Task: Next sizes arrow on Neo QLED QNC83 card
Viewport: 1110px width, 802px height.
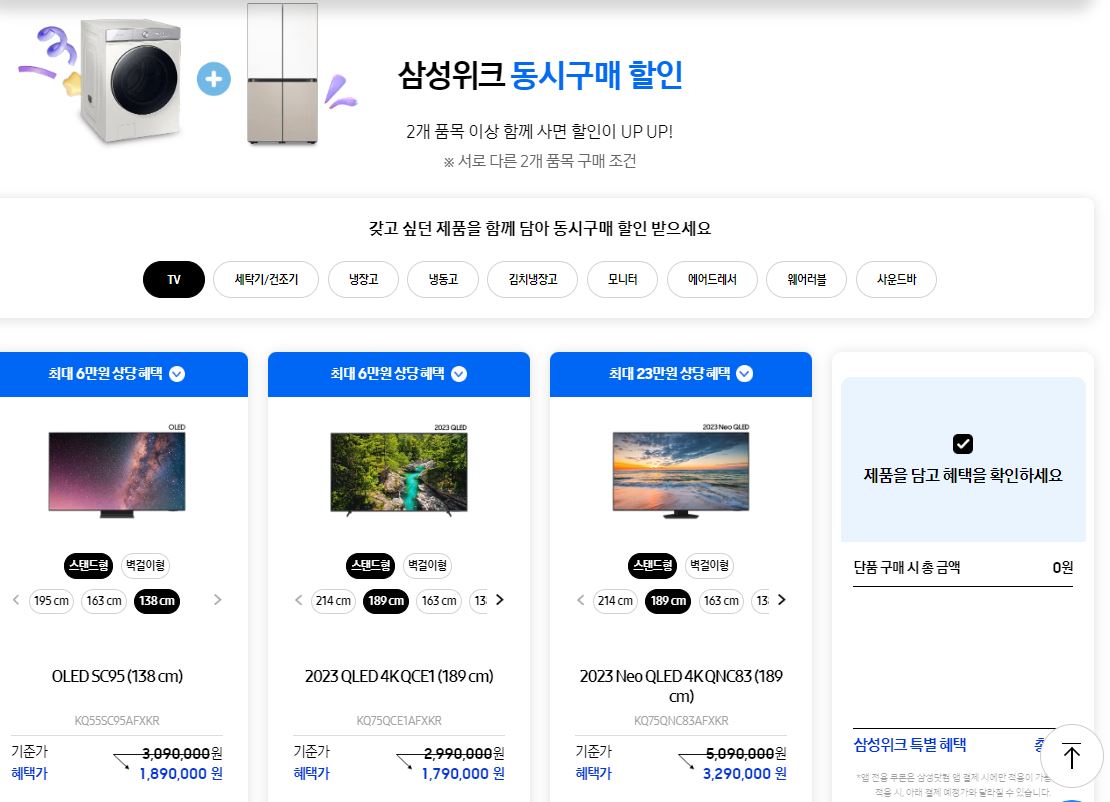Action: point(782,600)
